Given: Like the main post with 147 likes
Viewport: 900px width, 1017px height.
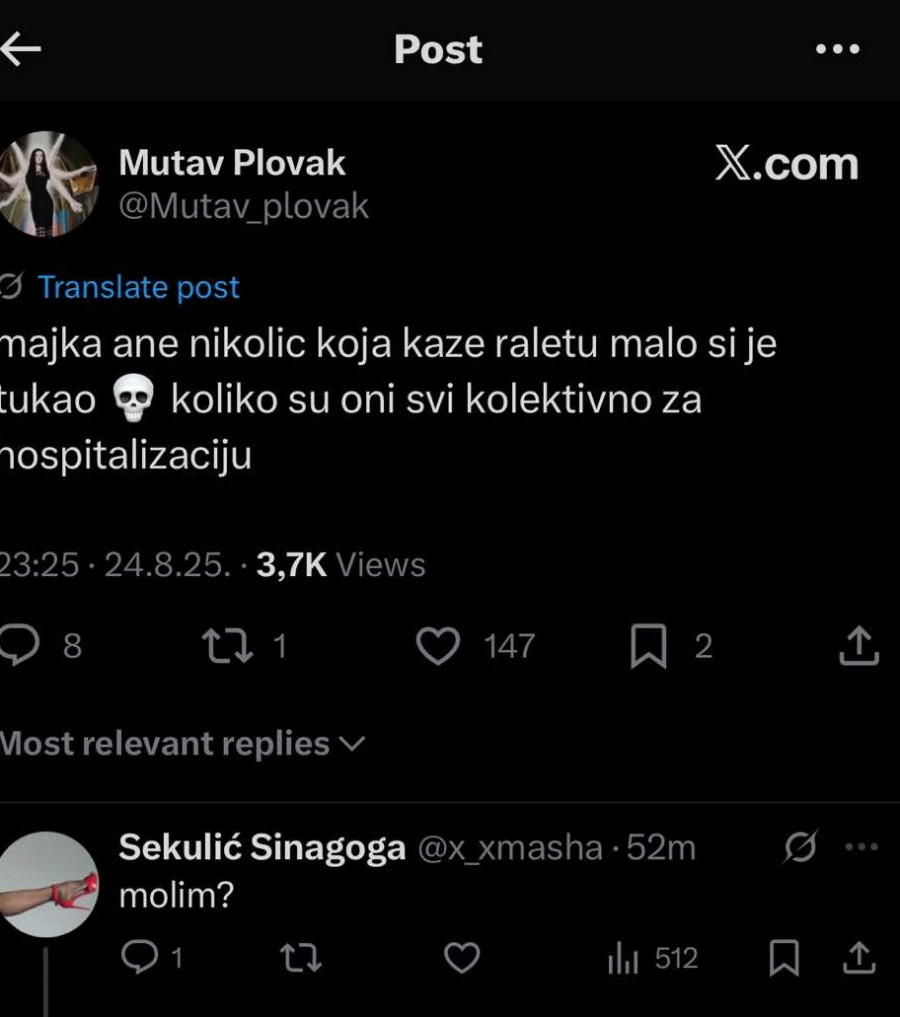Looking at the screenshot, I should click(436, 646).
